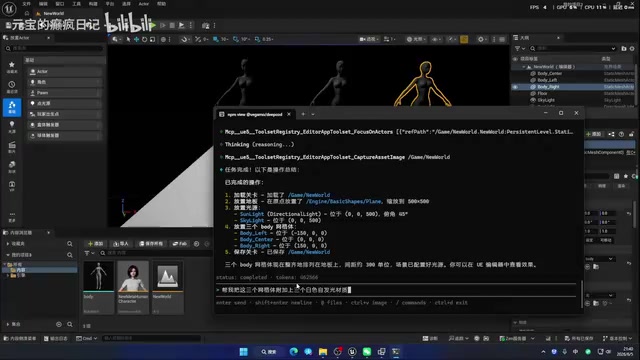
Task: Select the npm view terminal tab
Action: [x=256, y=114]
